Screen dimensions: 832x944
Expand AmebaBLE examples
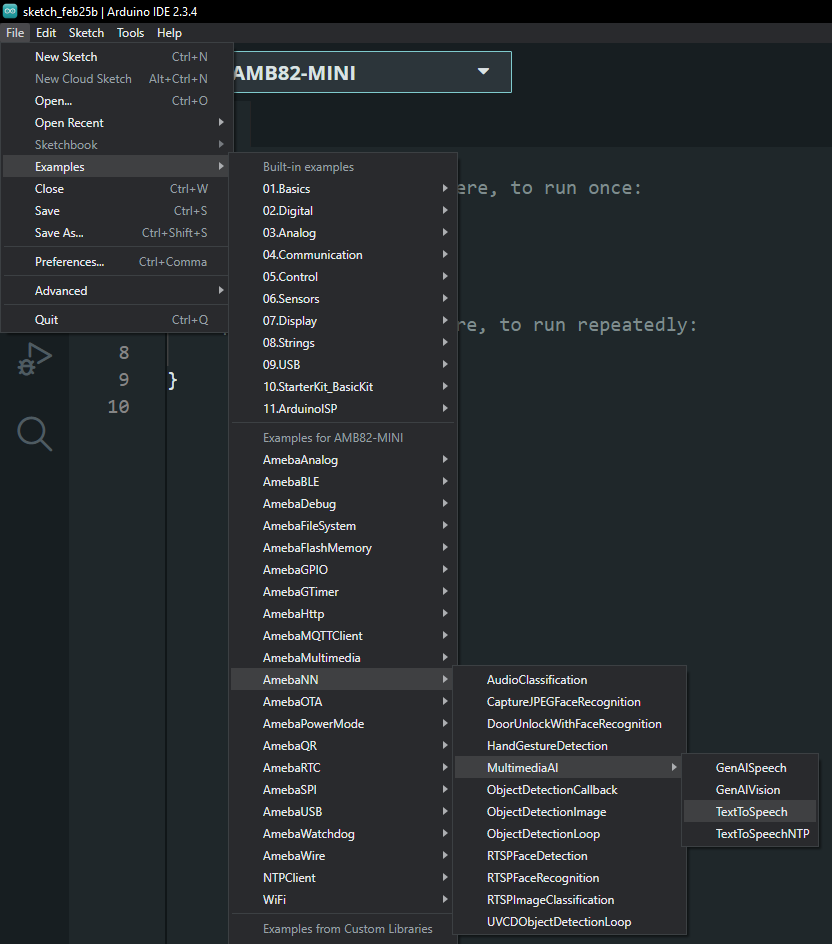pos(343,482)
